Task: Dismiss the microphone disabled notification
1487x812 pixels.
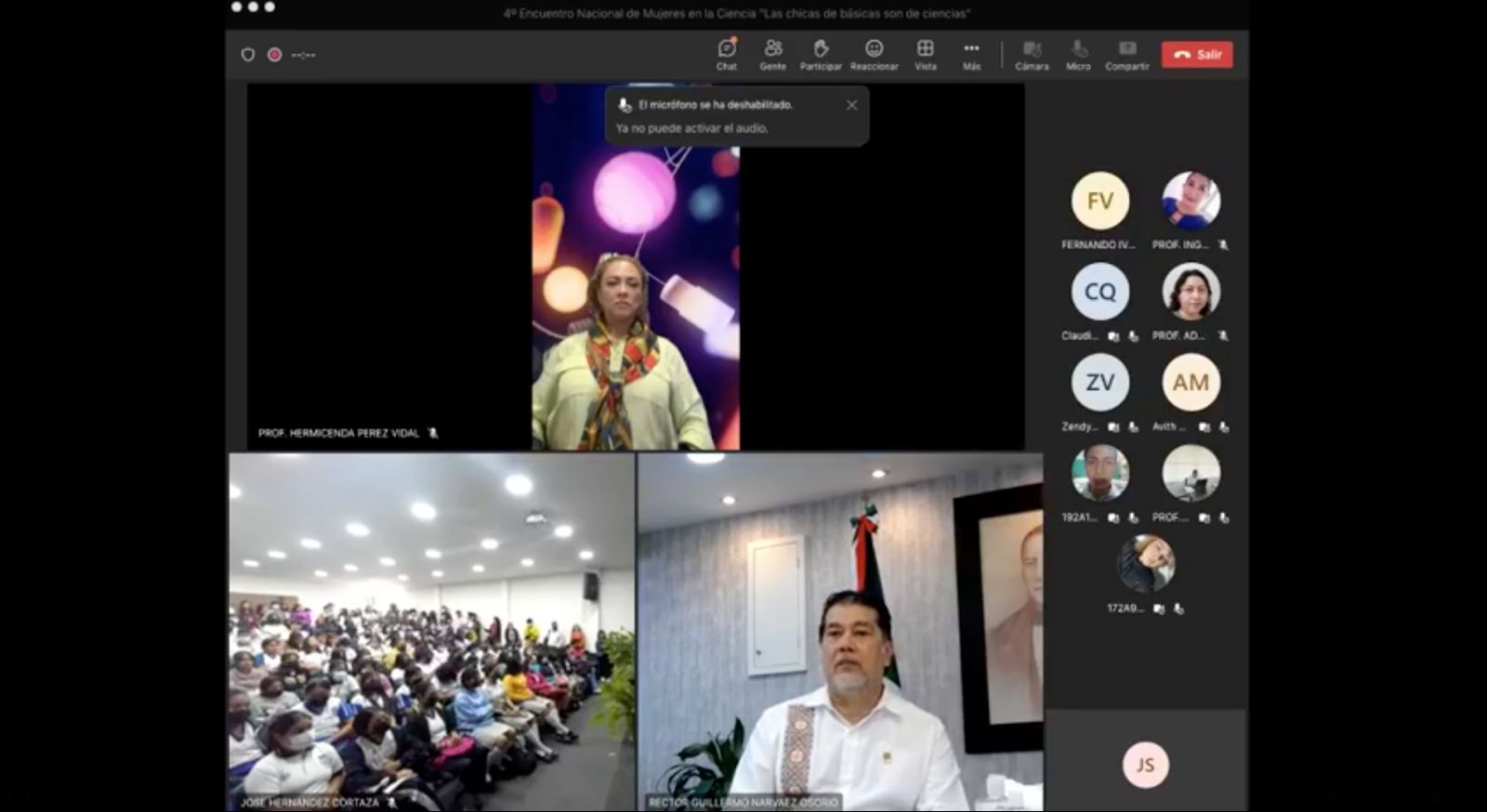Action: (x=851, y=105)
